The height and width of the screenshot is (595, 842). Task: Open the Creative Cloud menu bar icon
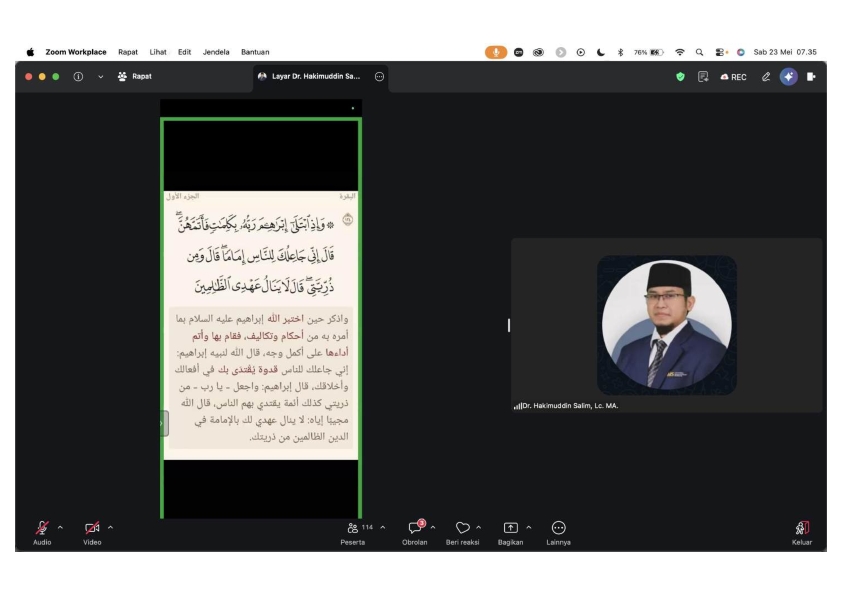click(x=538, y=52)
